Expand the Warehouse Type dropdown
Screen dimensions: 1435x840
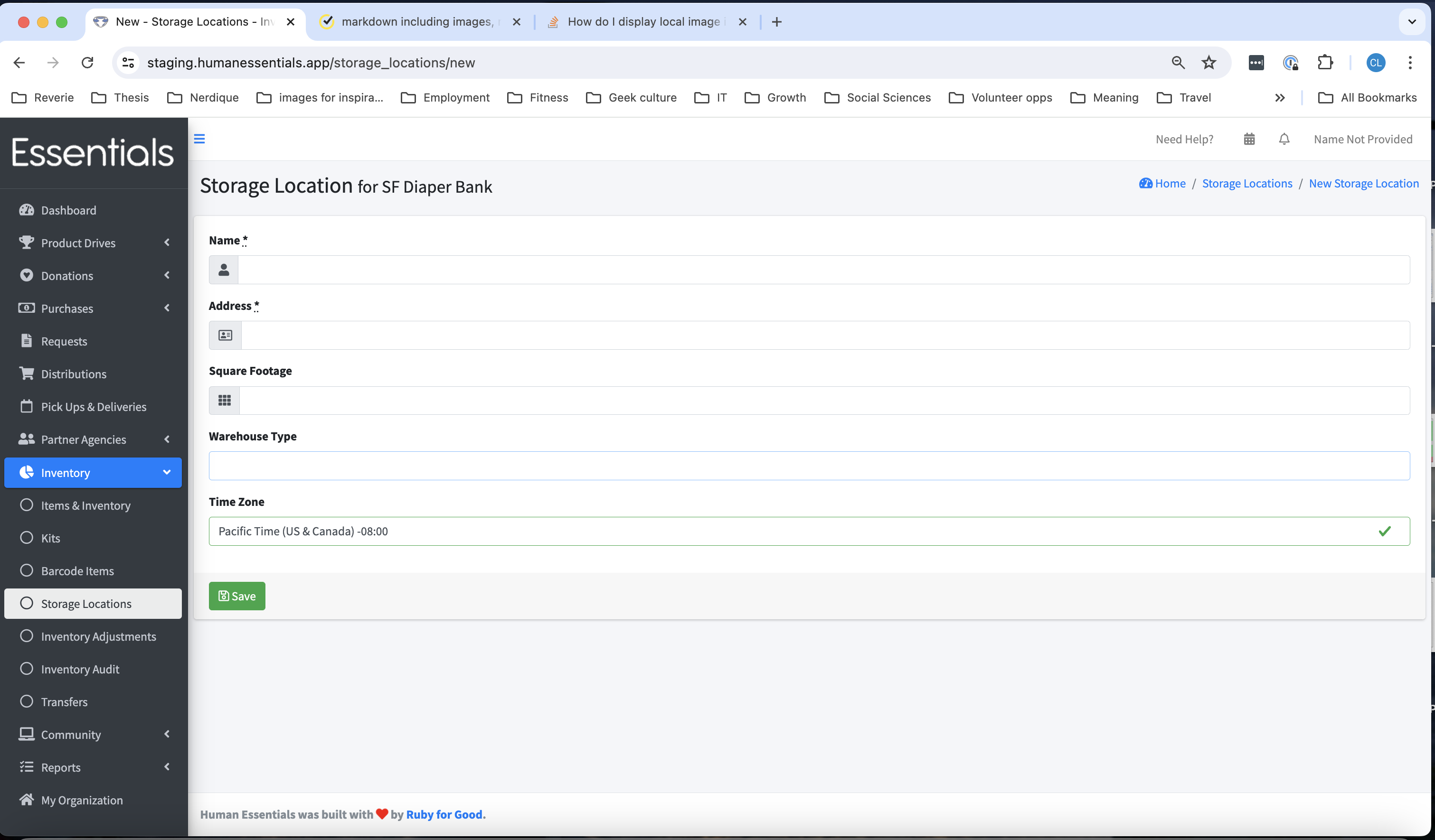[x=809, y=465]
